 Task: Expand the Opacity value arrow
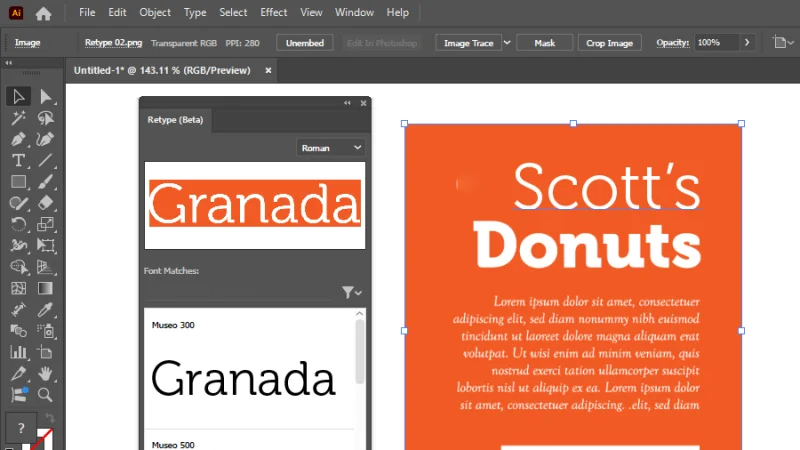pyautogui.click(x=746, y=43)
